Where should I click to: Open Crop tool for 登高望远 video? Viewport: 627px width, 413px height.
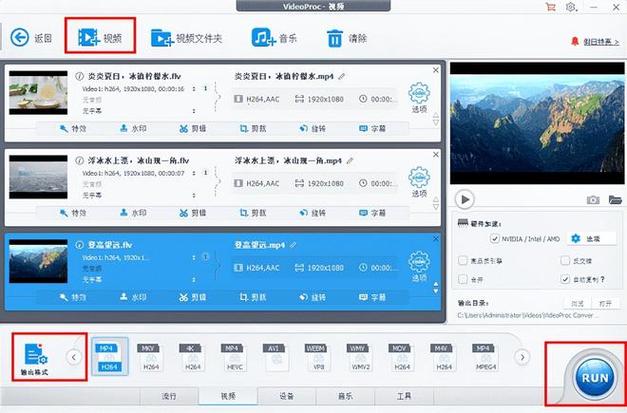(x=253, y=297)
